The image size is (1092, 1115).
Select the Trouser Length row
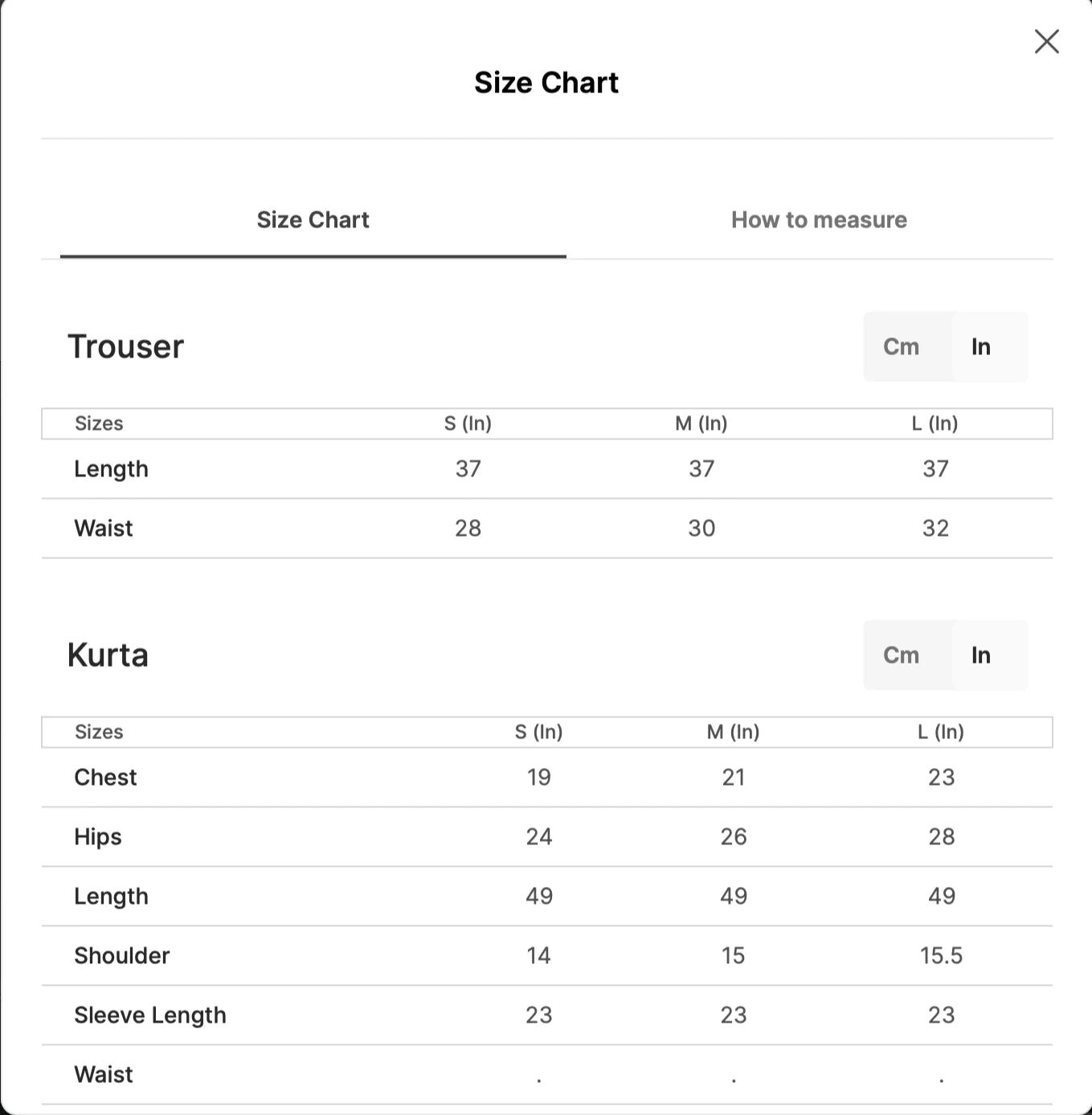click(112, 468)
